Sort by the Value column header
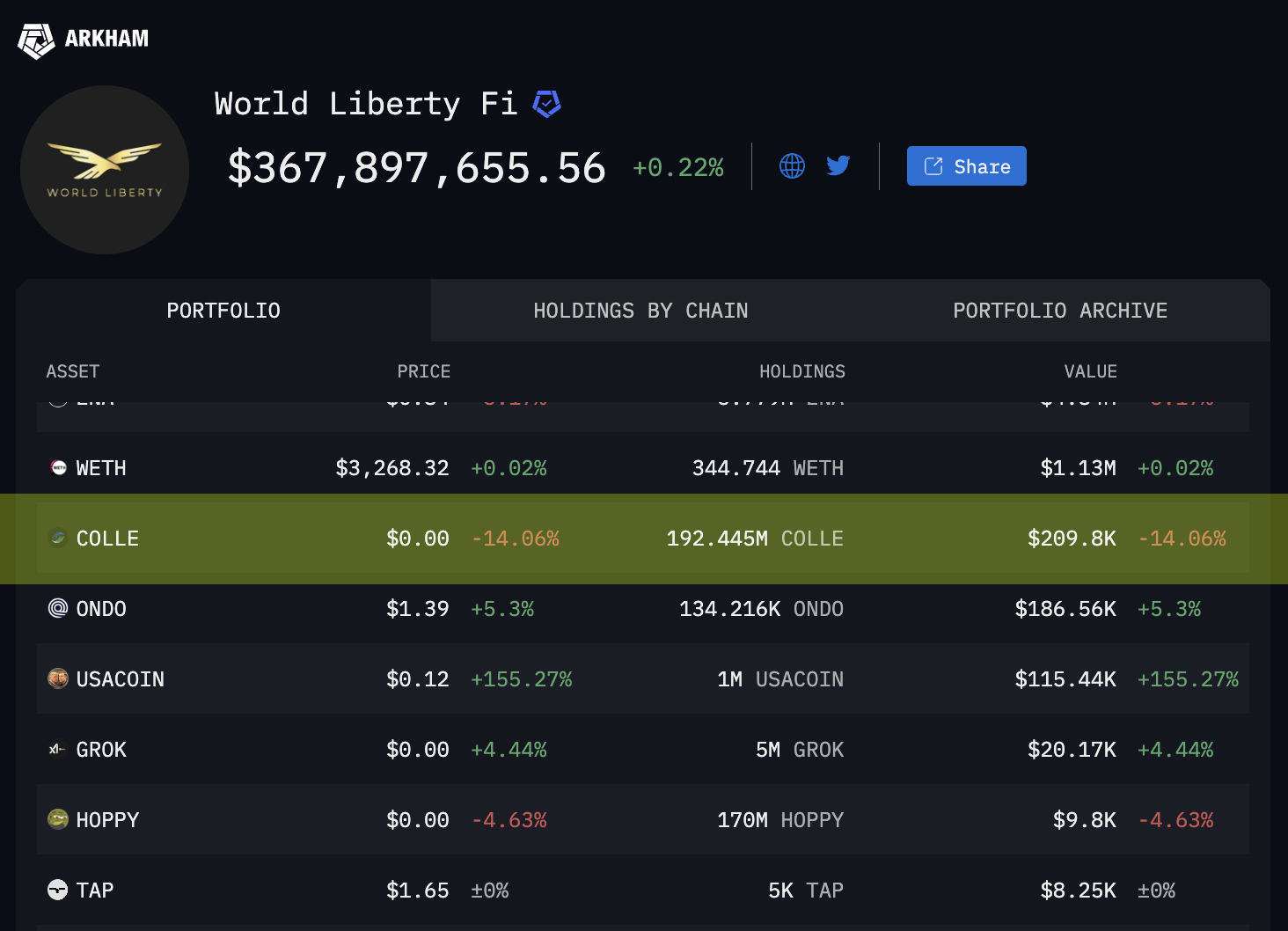The width and height of the screenshot is (1288, 931). (x=1090, y=370)
